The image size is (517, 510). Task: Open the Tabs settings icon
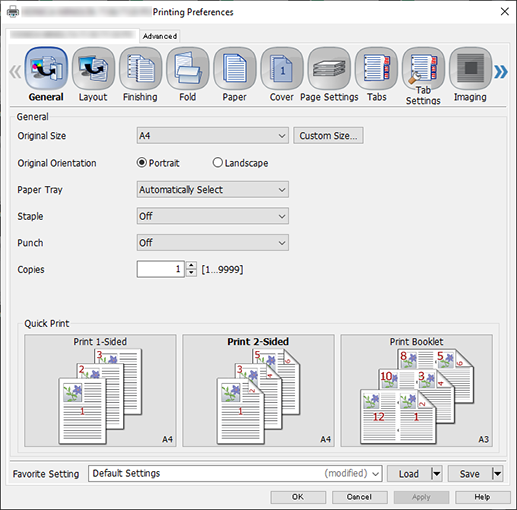(376, 68)
